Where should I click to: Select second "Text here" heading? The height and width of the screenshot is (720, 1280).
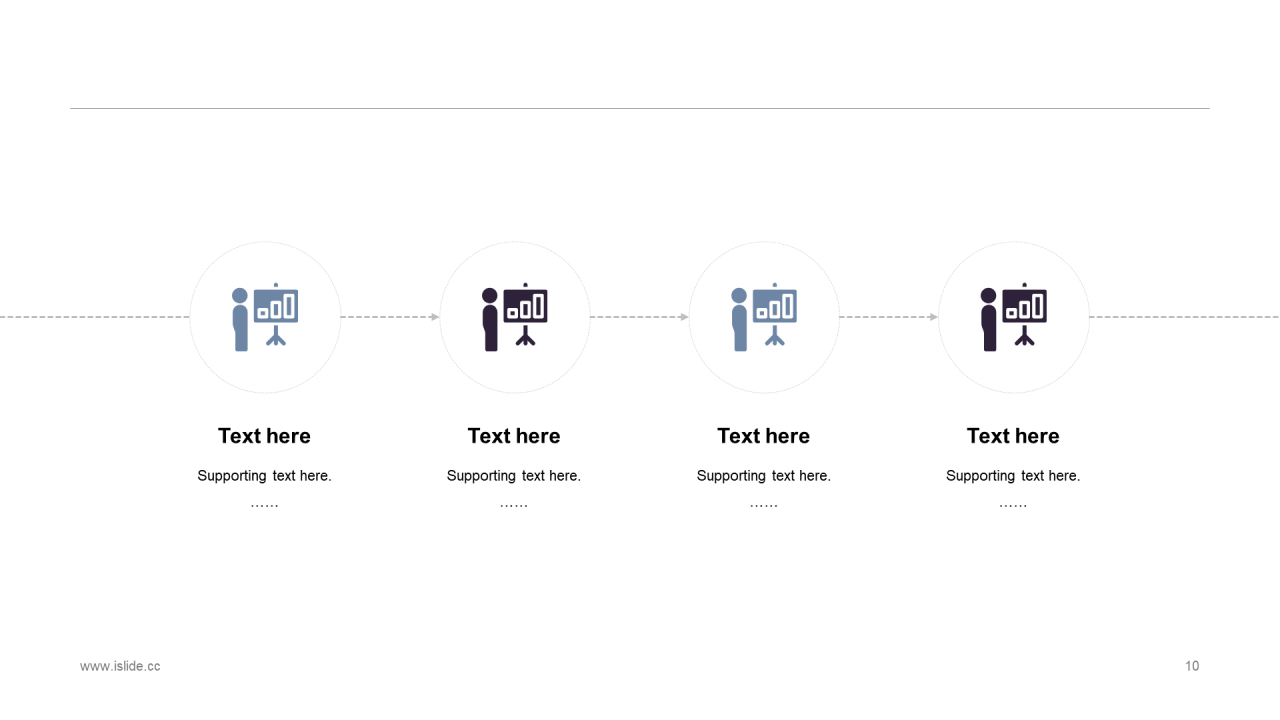point(514,436)
